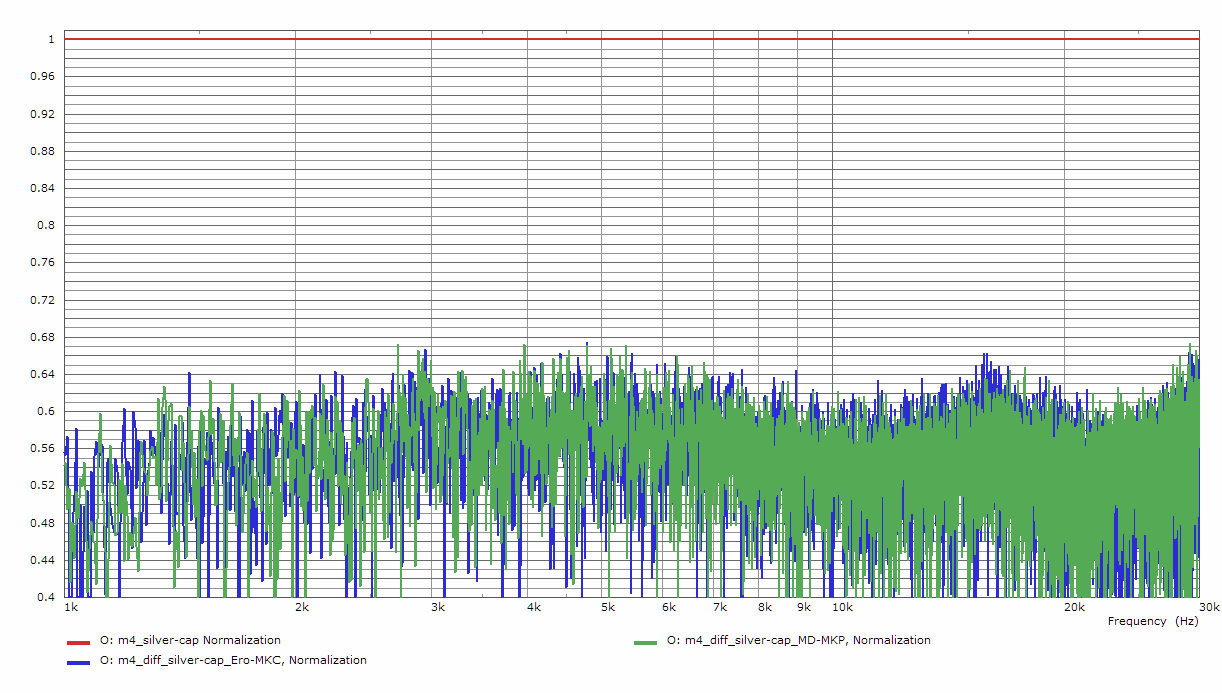Click the 0.4 y-axis tick label

46,598
